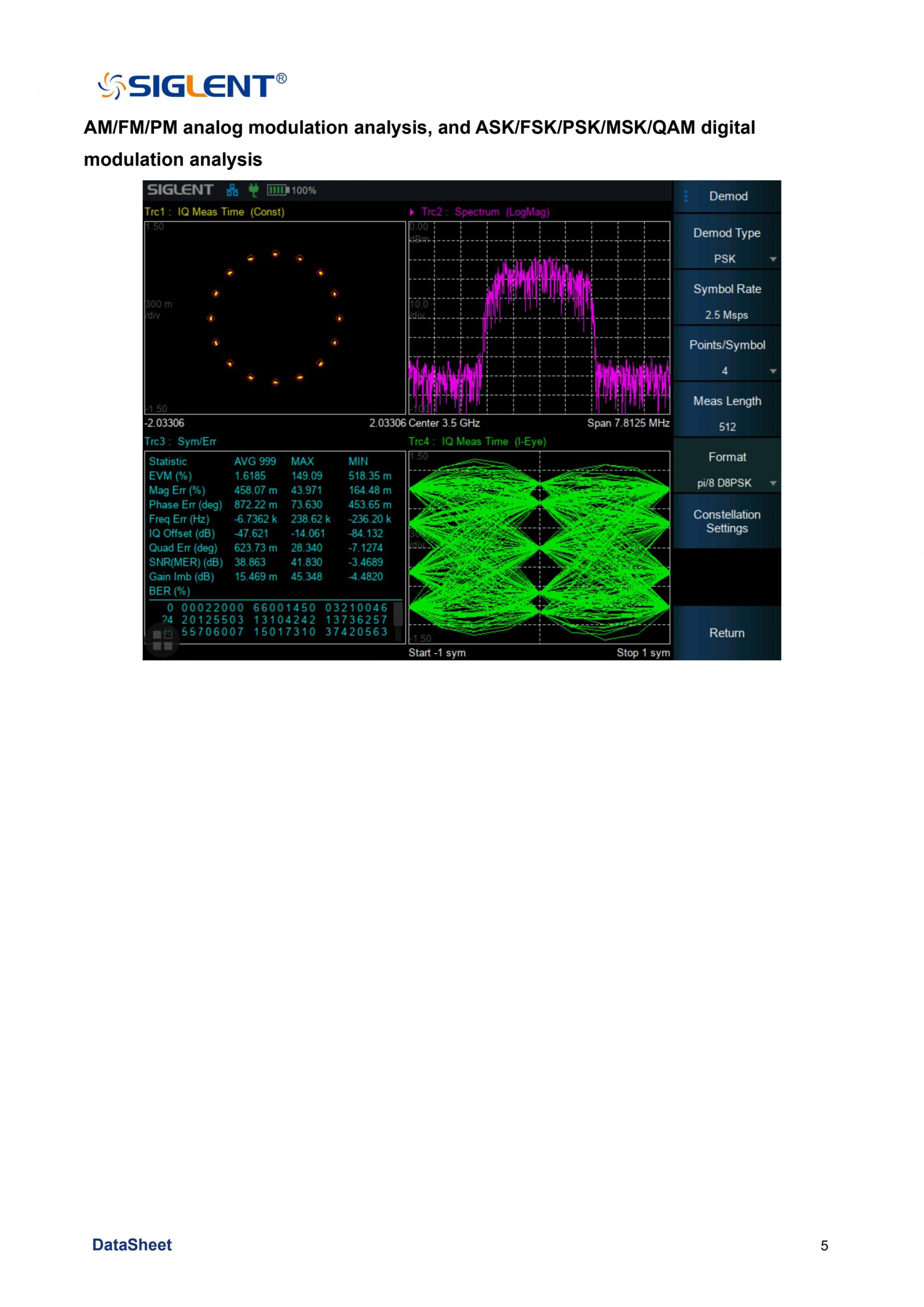924x1307 pixels.
Task: Tap the four-square window layout icon
Action: [x=162, y=640]
